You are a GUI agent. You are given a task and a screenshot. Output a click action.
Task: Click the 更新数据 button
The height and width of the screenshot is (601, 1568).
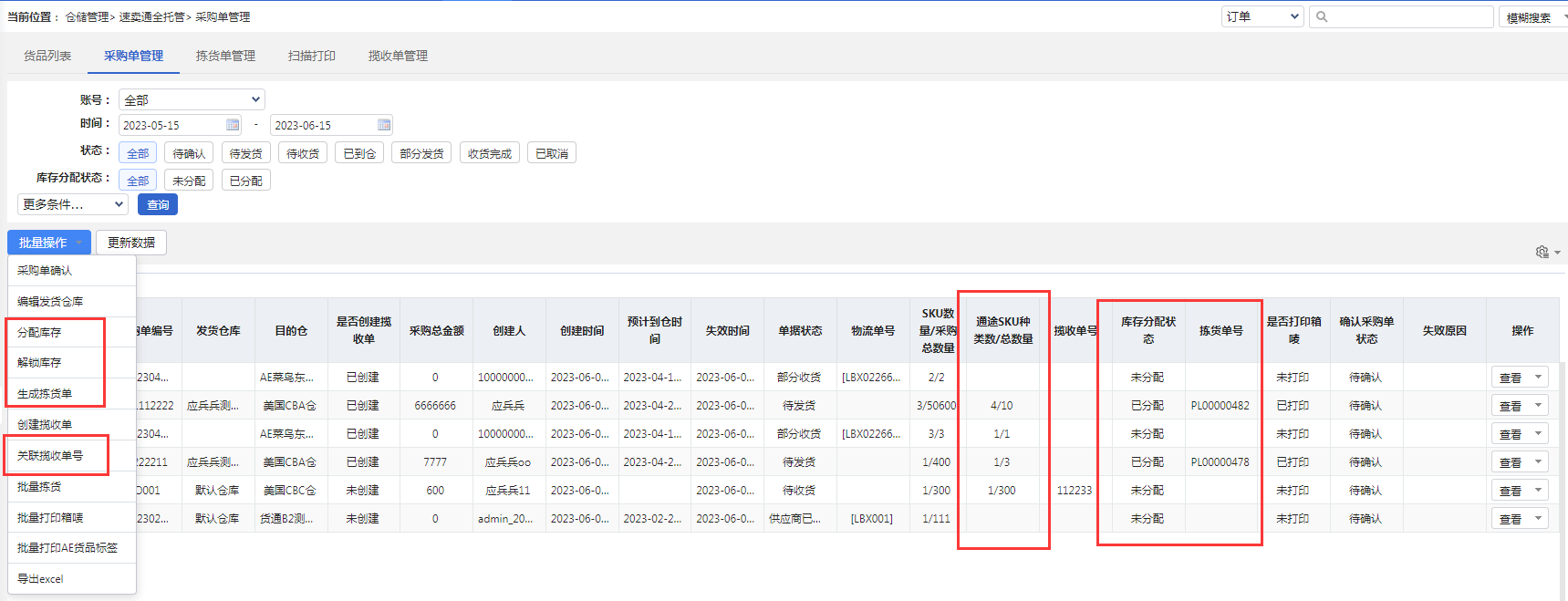tap(131, 243)
